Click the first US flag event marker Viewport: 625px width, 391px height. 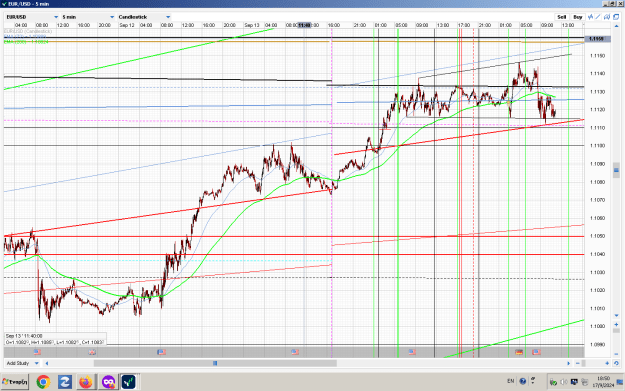[37, 352]
